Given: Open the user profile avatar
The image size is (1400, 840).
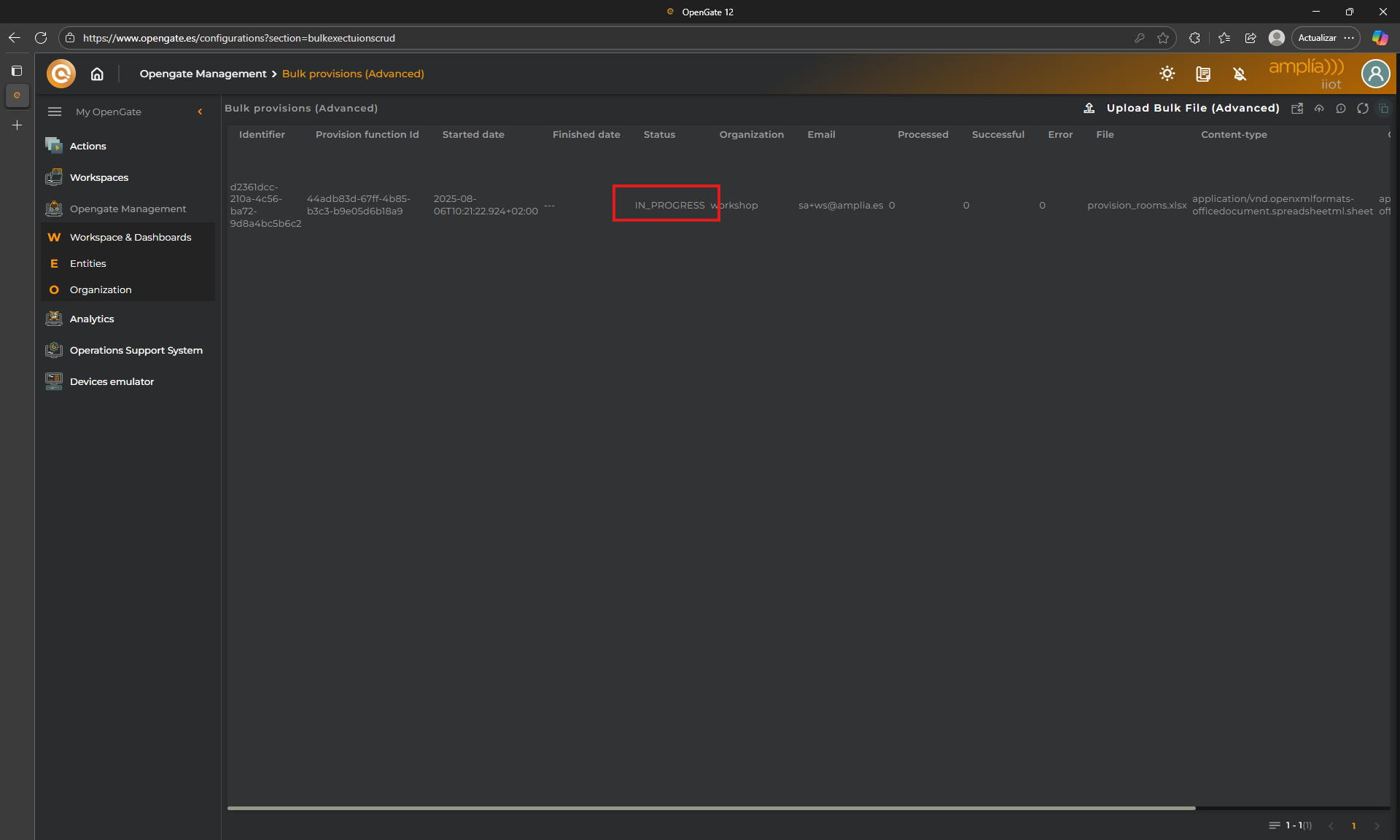Looking at the screenshot, I should point(1375,74).
